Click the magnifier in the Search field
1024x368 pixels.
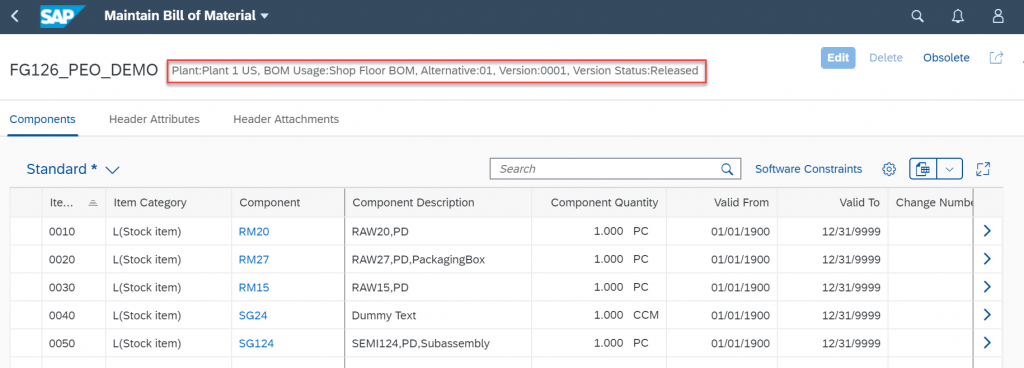(727, 169)
